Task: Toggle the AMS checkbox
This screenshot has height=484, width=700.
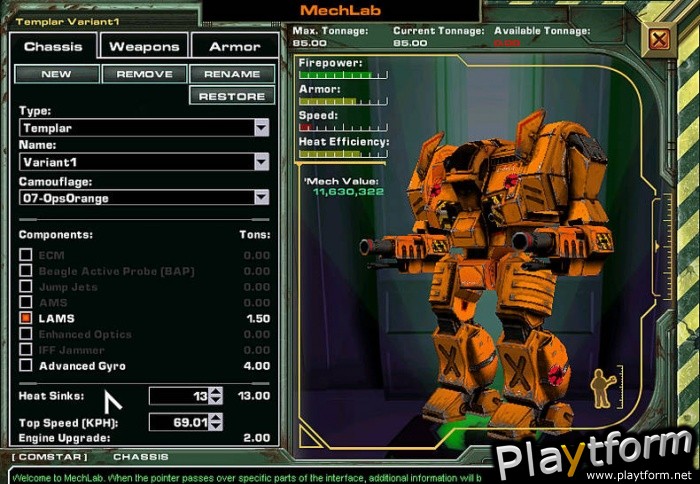Action: point(26,302)
